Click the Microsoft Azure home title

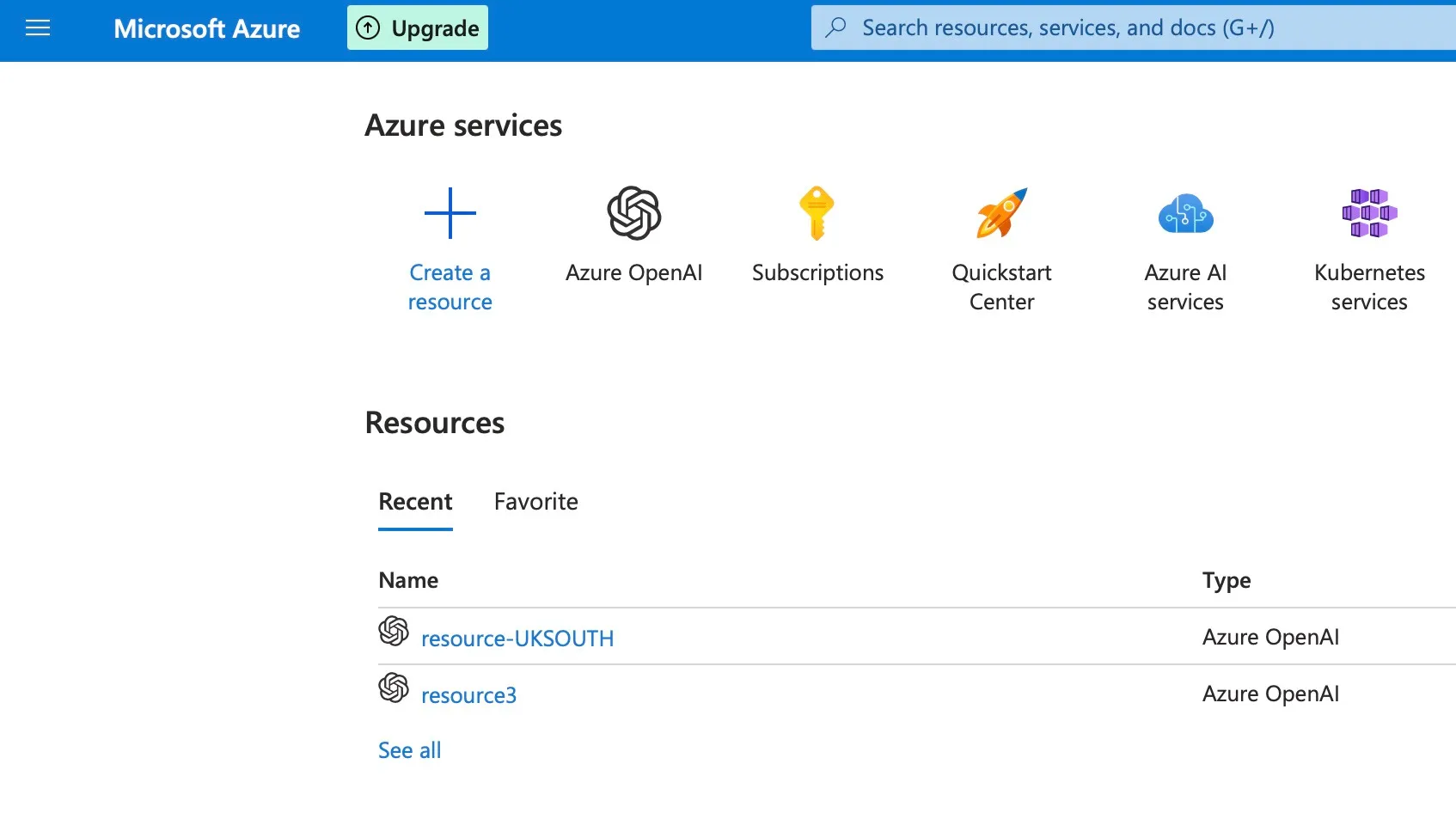[206, 28]
